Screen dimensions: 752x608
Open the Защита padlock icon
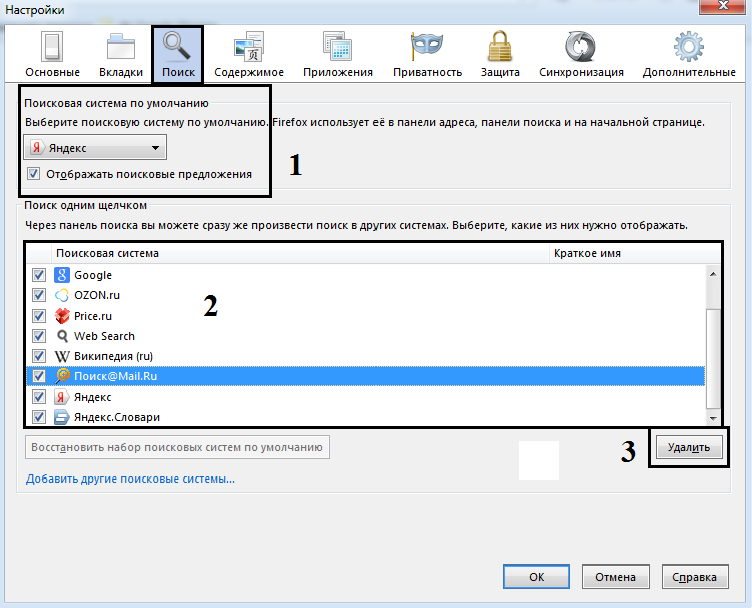pos(500,47)
